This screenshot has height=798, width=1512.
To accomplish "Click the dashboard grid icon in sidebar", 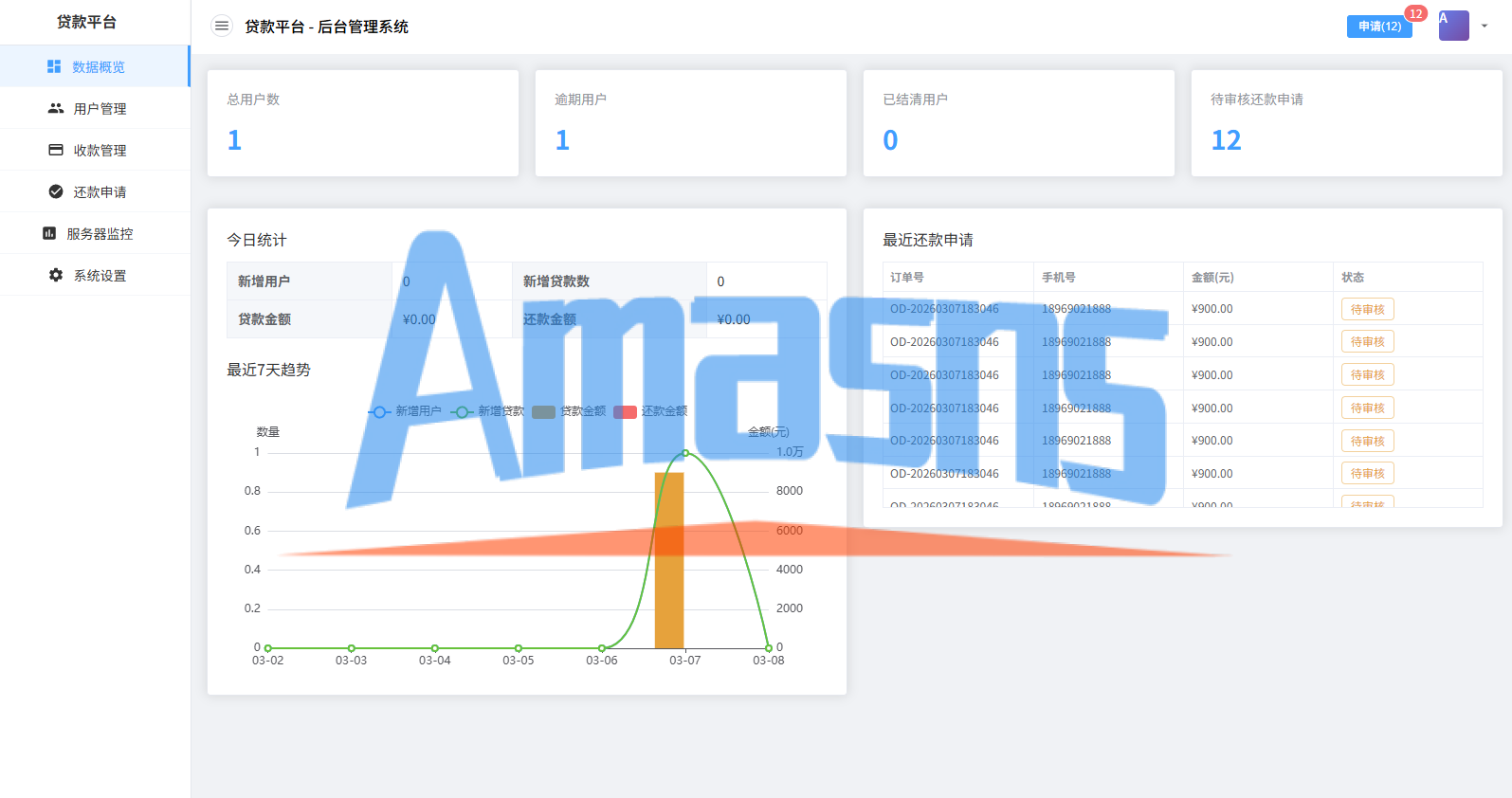I will click(x=54, y=66).
